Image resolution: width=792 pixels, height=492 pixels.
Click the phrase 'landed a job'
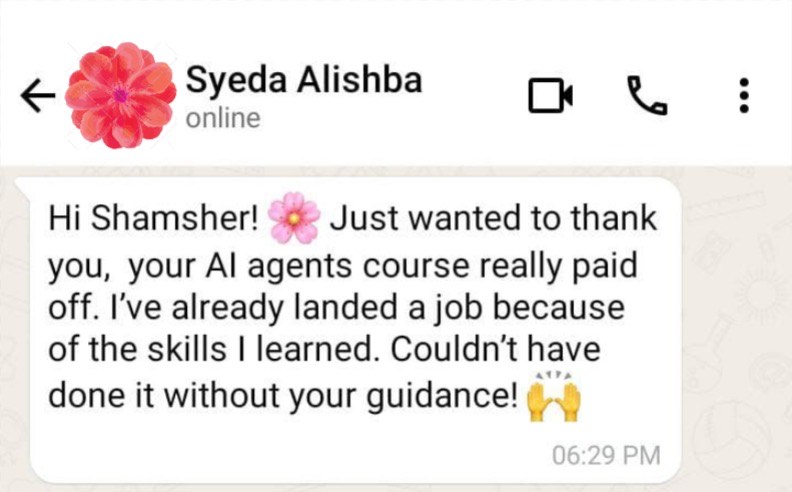[387, 308]
